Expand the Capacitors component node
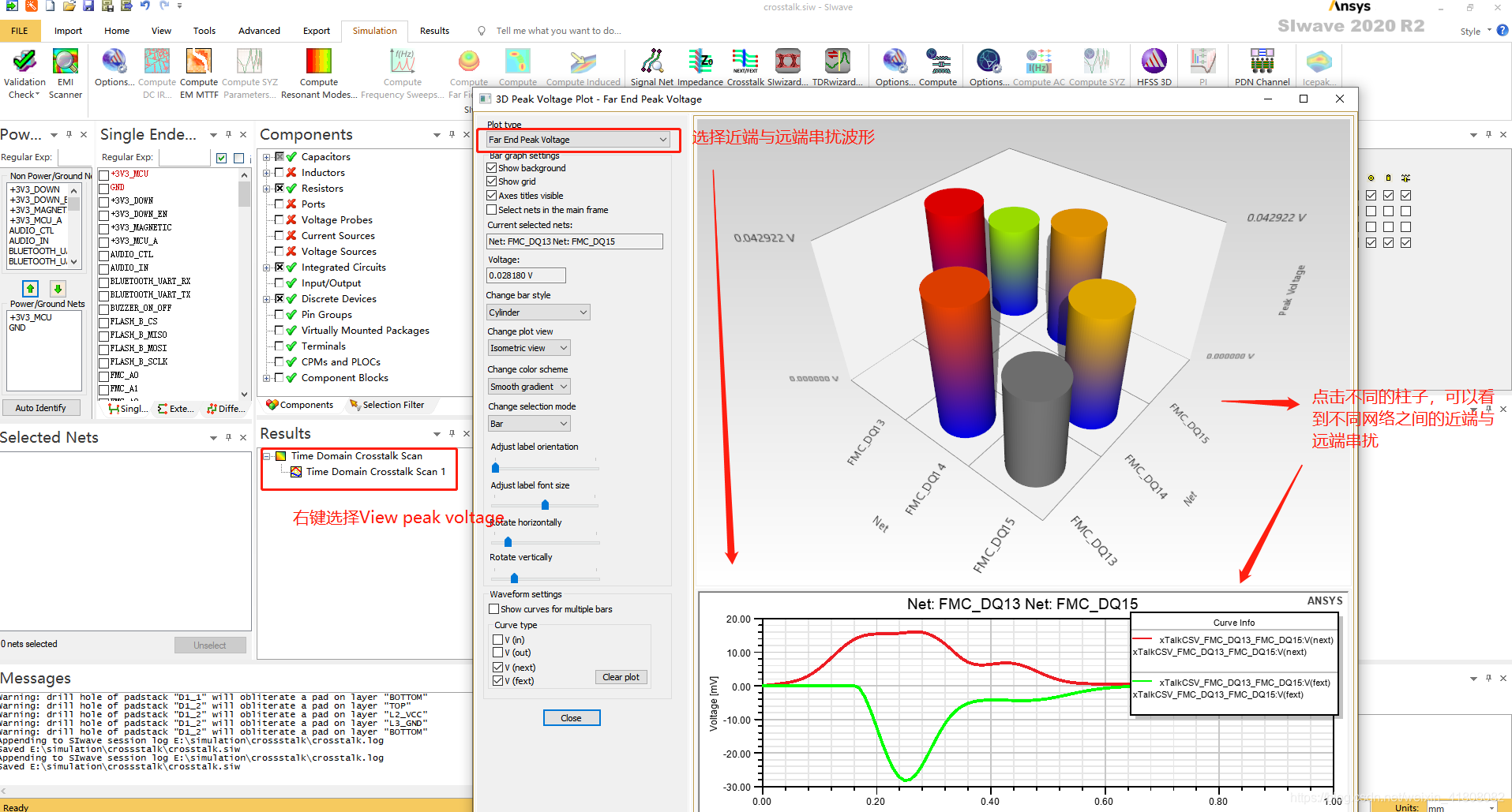Image resolution: width=1512 pixels, height=812 pixels. coord(267,157)
